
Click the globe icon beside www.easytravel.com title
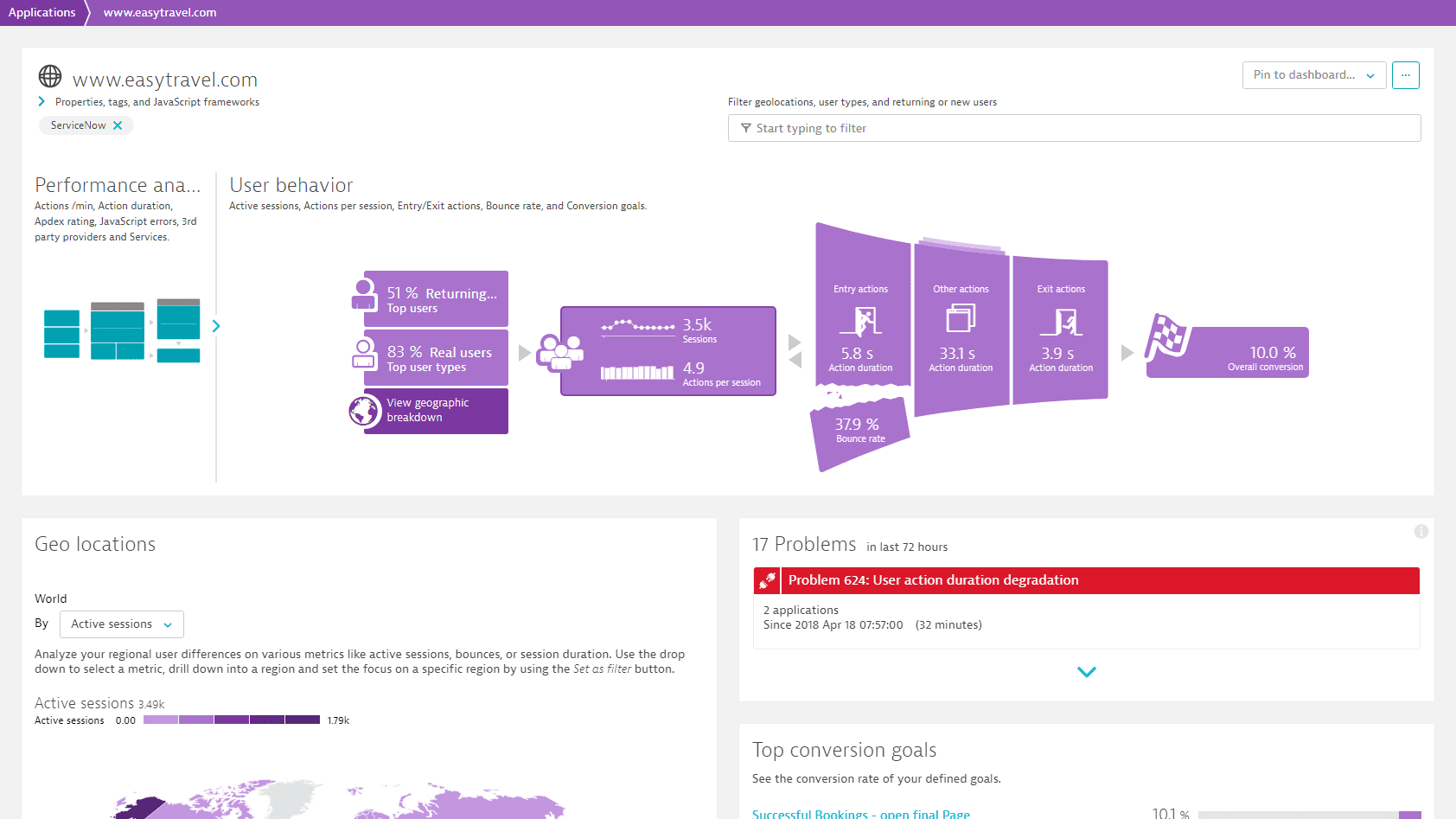pyautogui.click(x=50, y=76)
